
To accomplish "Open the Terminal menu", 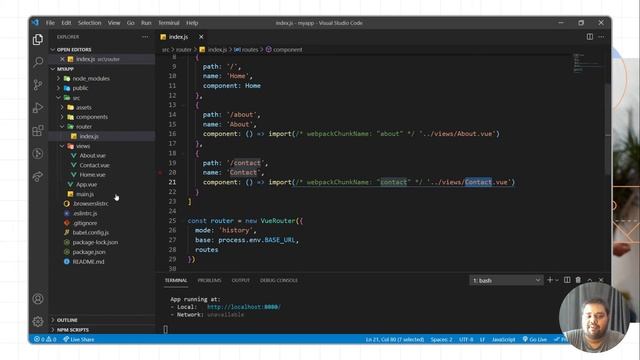I will coord(169,23).
